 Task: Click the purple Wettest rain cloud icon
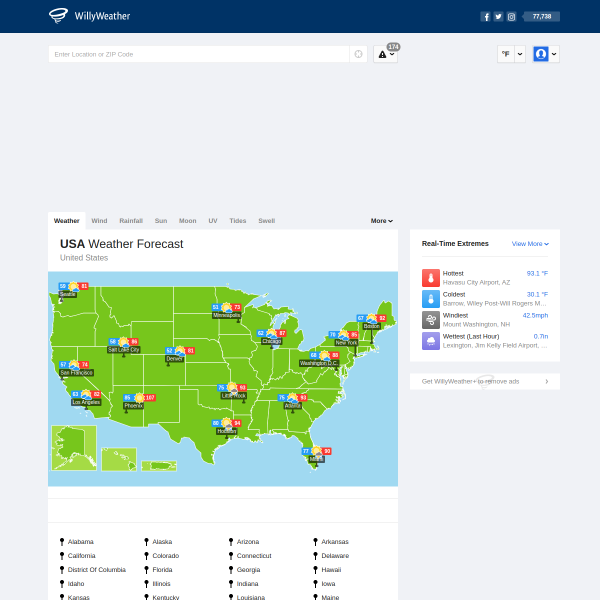point(431,341)
